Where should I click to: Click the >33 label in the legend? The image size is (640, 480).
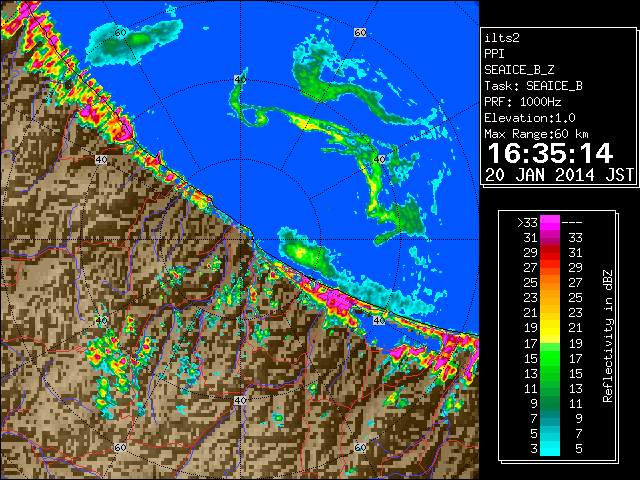coord(527,223)
